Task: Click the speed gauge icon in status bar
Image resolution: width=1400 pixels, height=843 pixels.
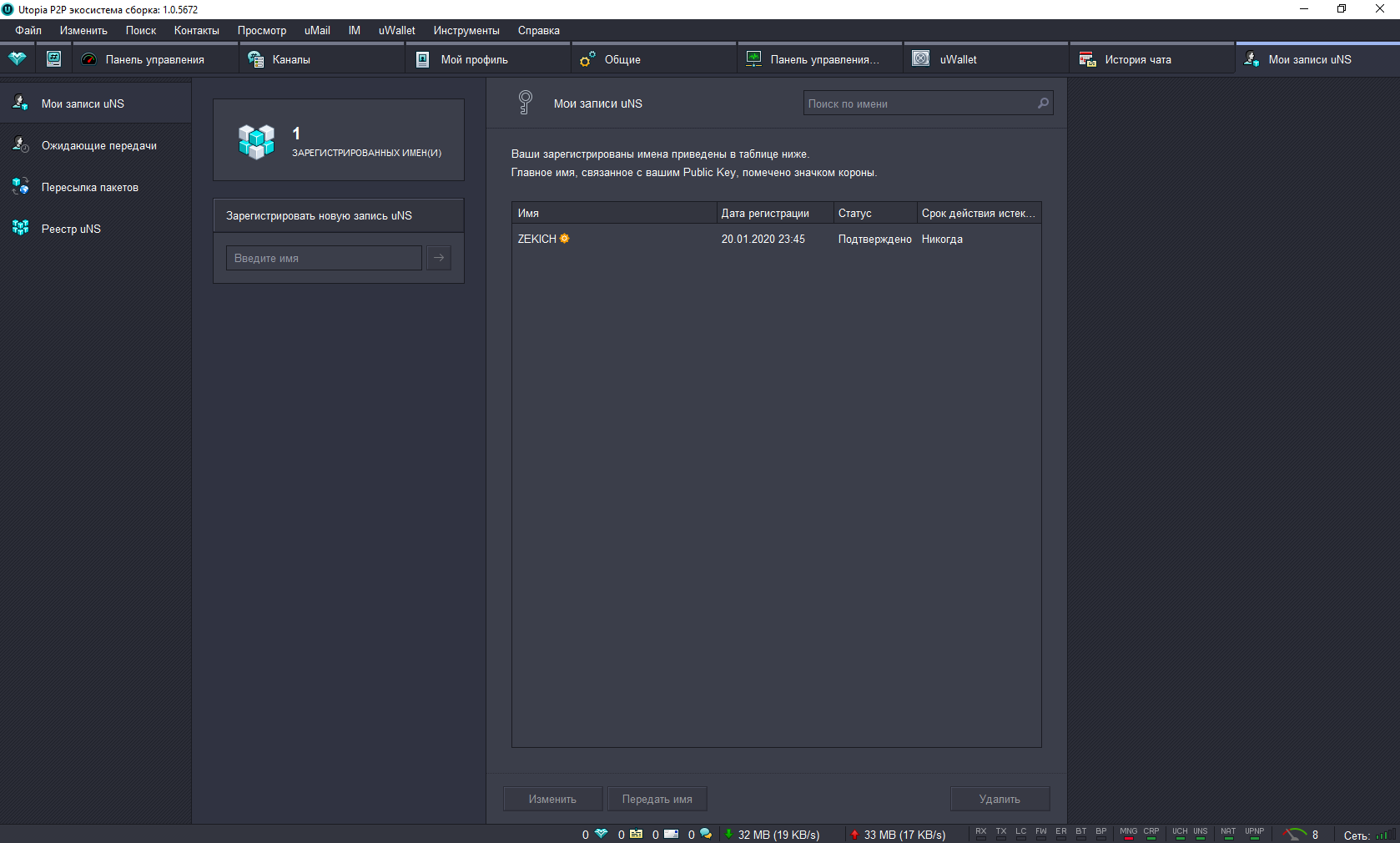Action: tap(1295, 834)
